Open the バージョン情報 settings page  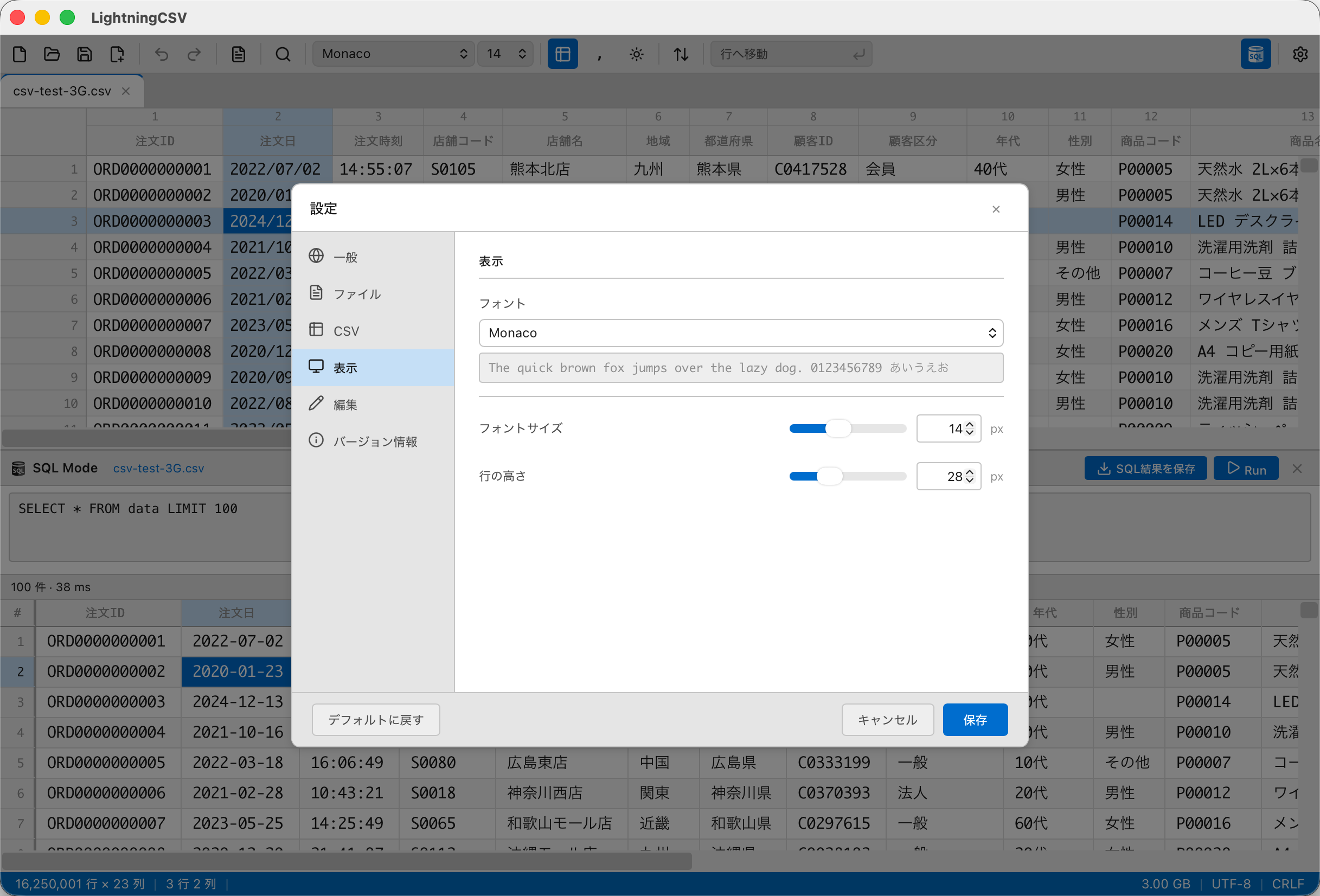point(373,441)
